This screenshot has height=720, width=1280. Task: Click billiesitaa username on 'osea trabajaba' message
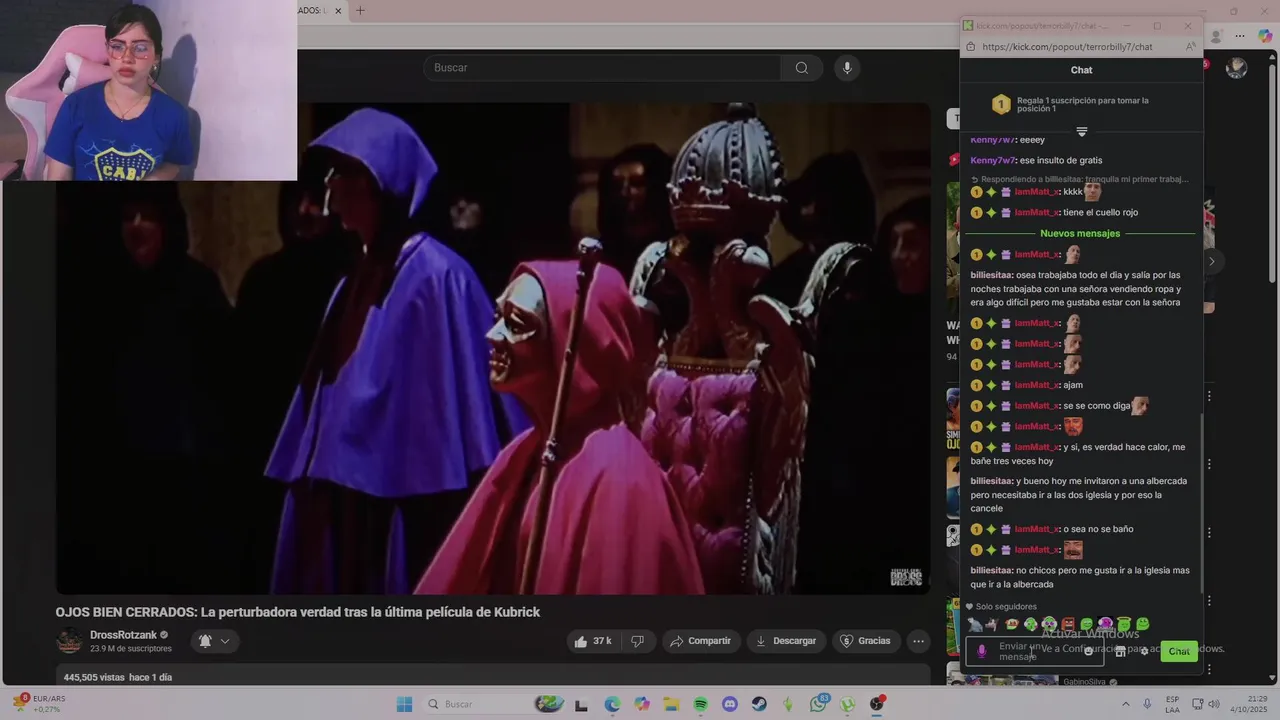991,275
